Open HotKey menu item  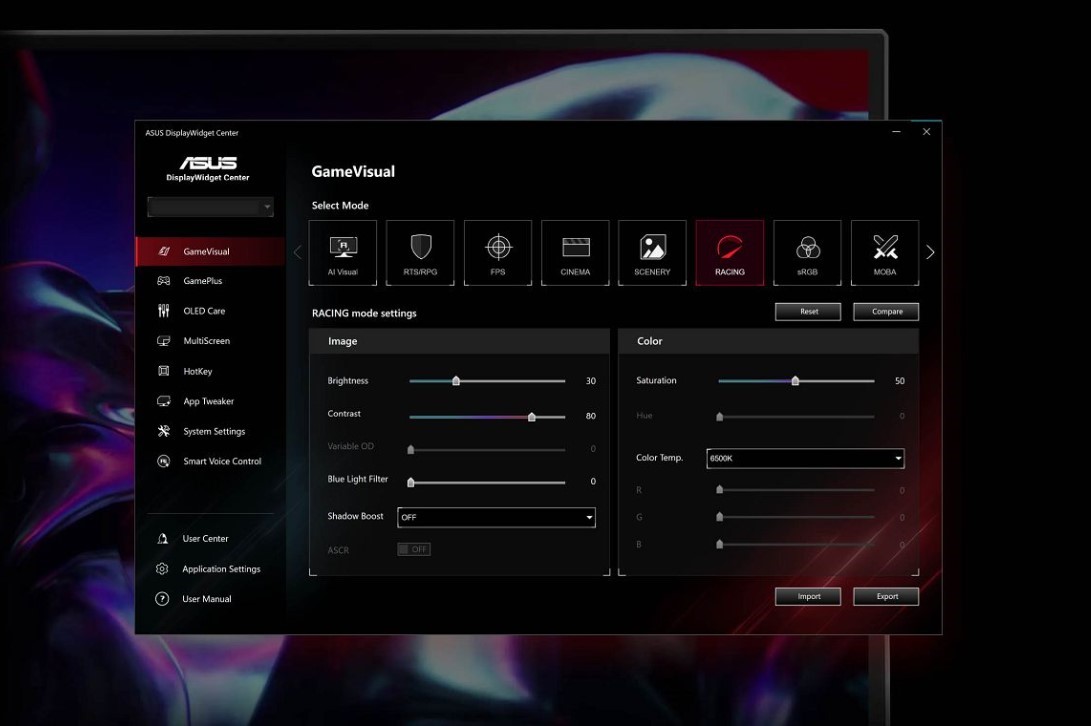click(210, 371)
